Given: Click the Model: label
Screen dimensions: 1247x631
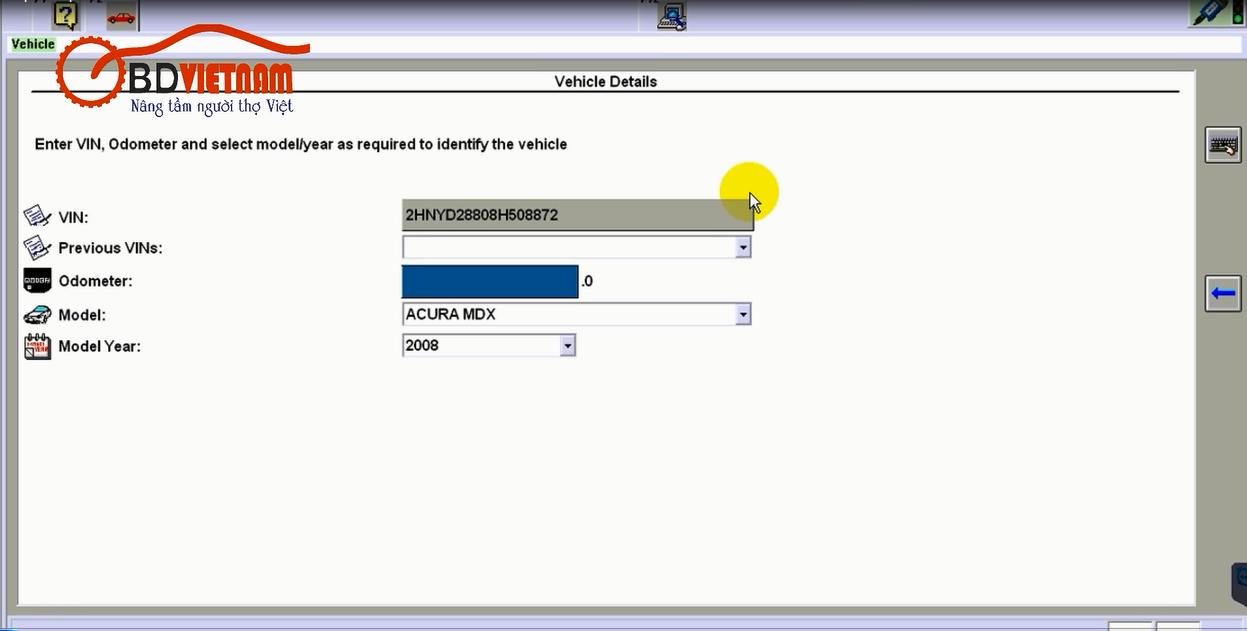Looking at the screenshot, I should pos(82,315).
